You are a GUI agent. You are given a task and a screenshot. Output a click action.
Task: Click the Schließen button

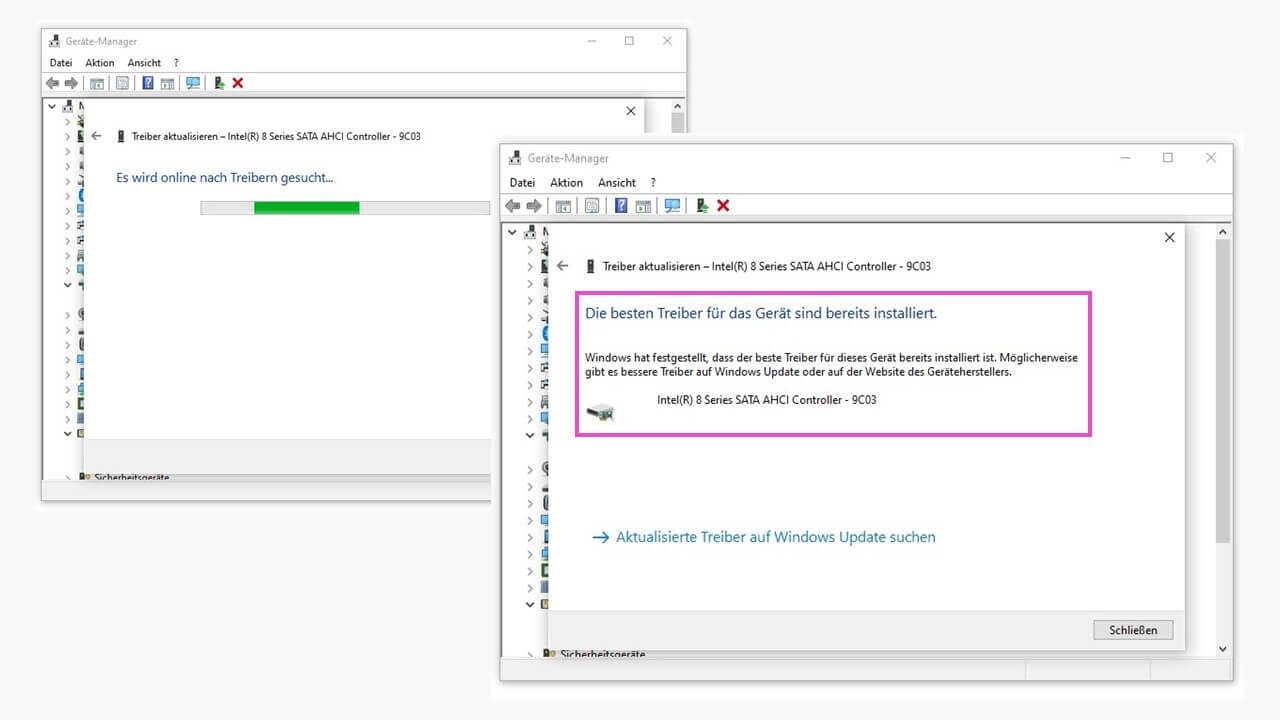[1133, 630]
